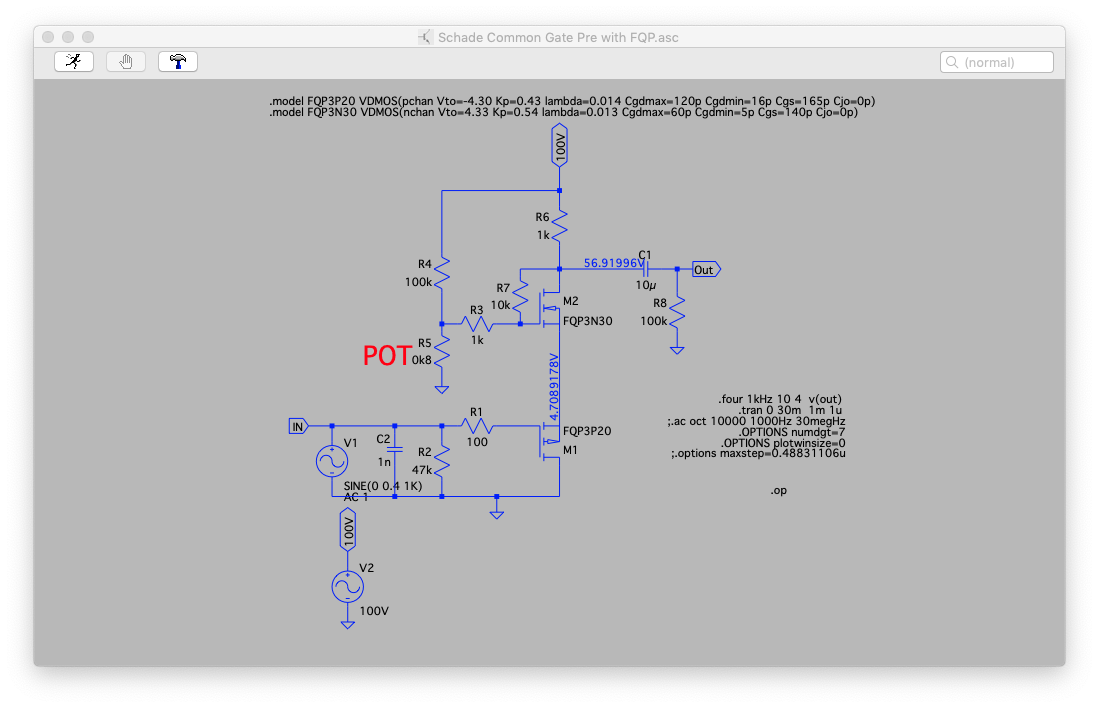Click the 47k value of R2
This screenshot has height=708, width=1099.
[x=422, y=470]
